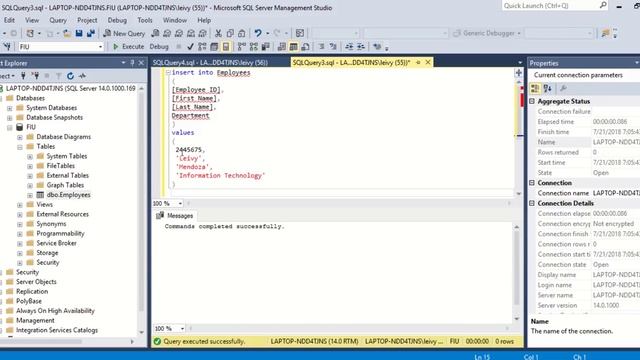Click the Decrease Indent icon

tap(349, 47)
